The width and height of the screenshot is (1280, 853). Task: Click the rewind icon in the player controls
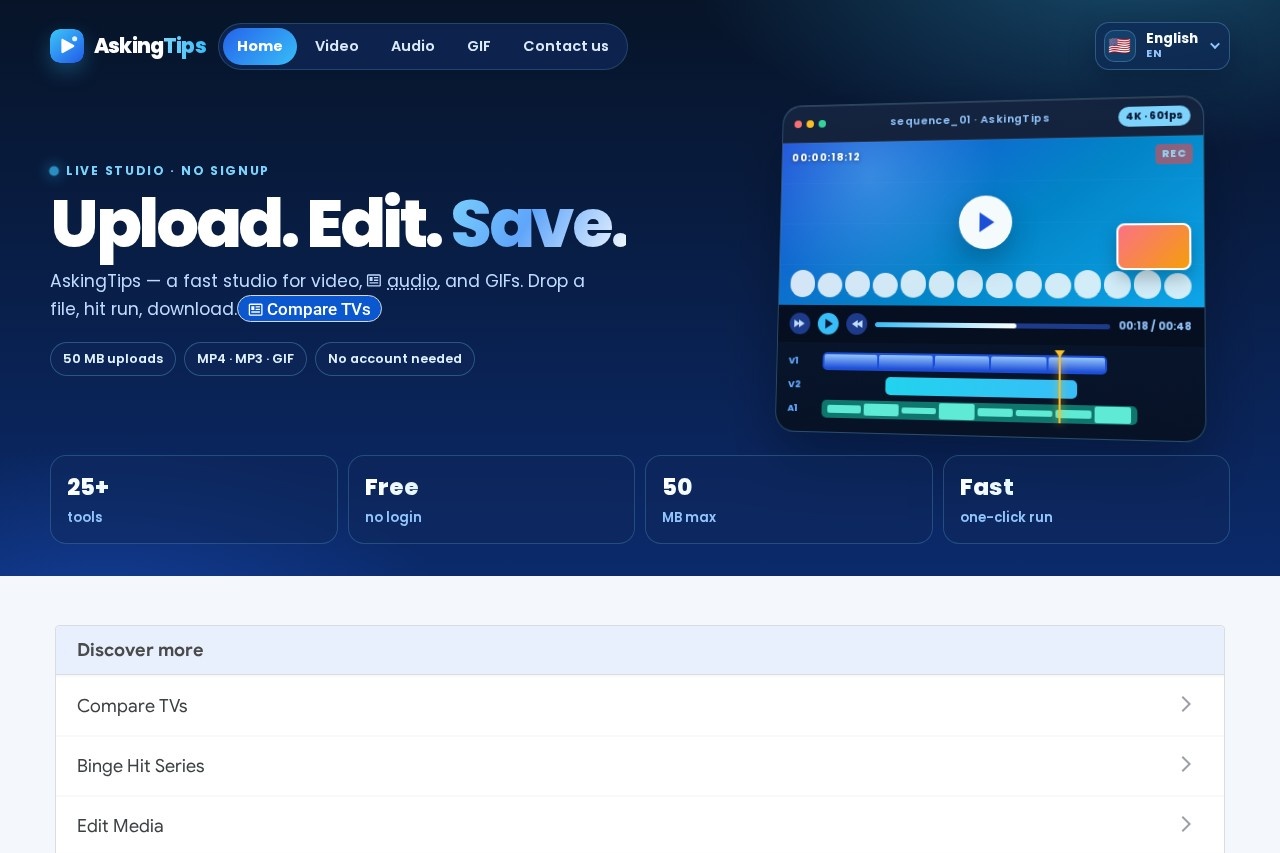[857, 324]
